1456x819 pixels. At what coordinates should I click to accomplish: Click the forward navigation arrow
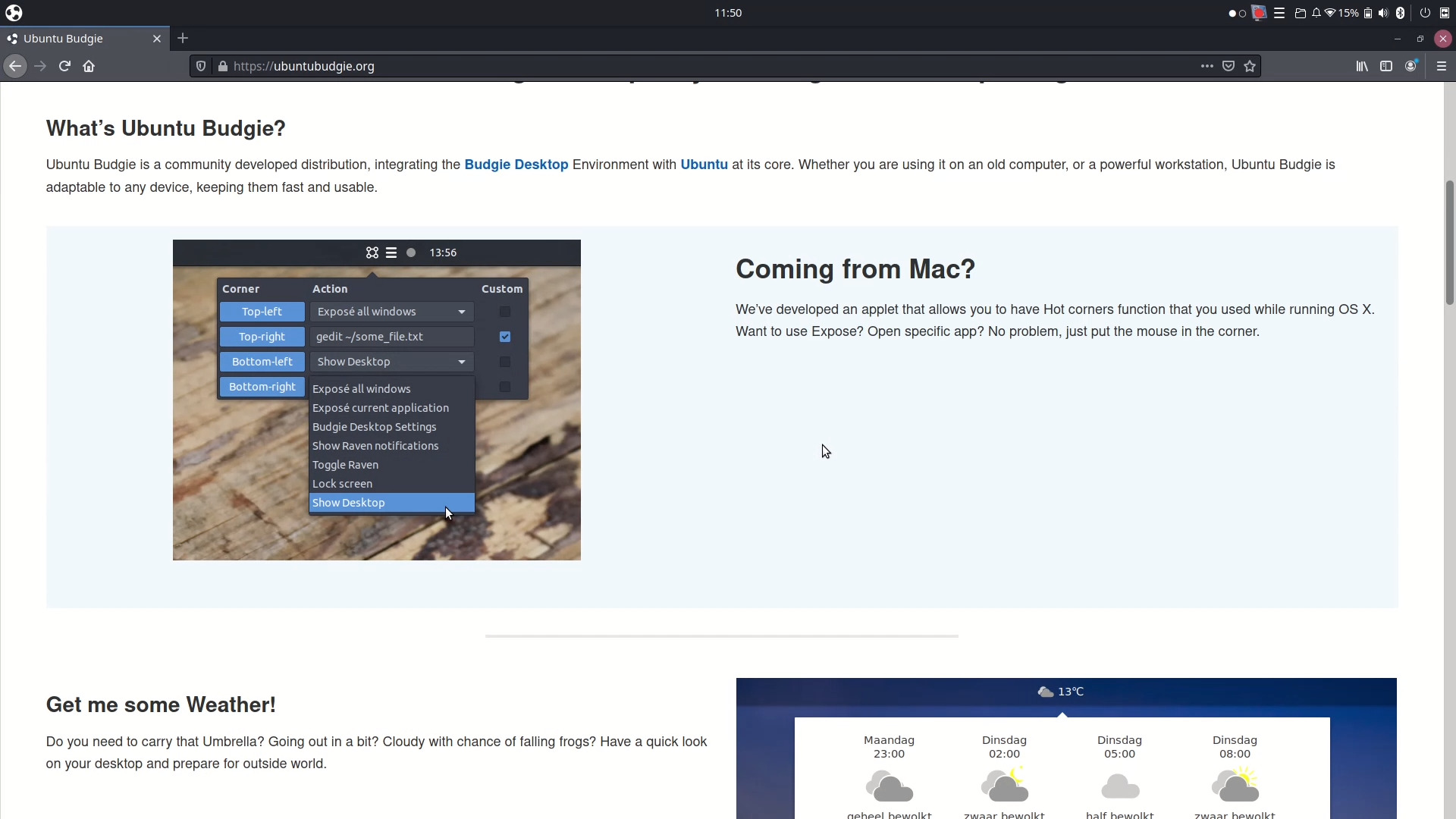point(40,67)
